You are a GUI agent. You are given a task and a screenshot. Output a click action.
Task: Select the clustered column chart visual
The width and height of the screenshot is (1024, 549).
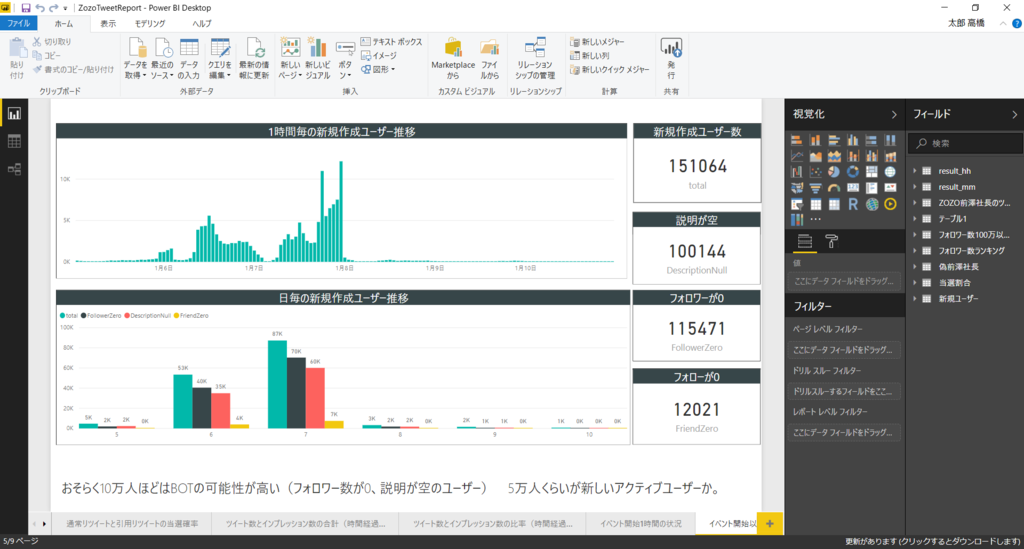coord(853,140)
